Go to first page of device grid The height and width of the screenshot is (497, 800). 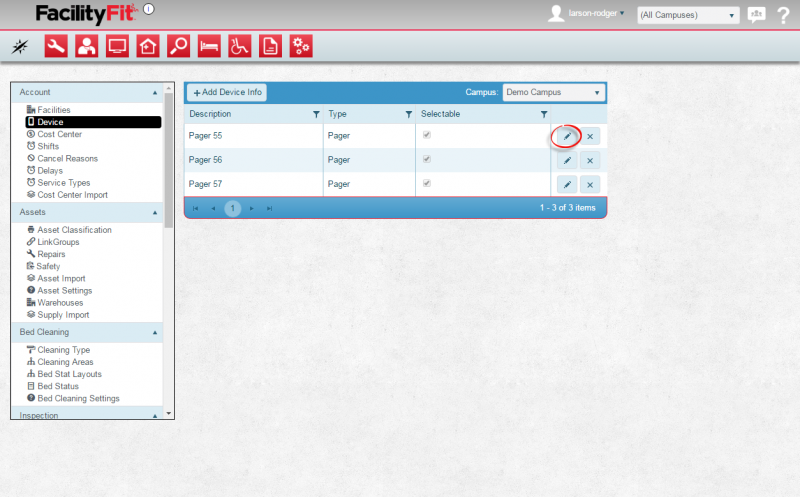tap(195, 208)
